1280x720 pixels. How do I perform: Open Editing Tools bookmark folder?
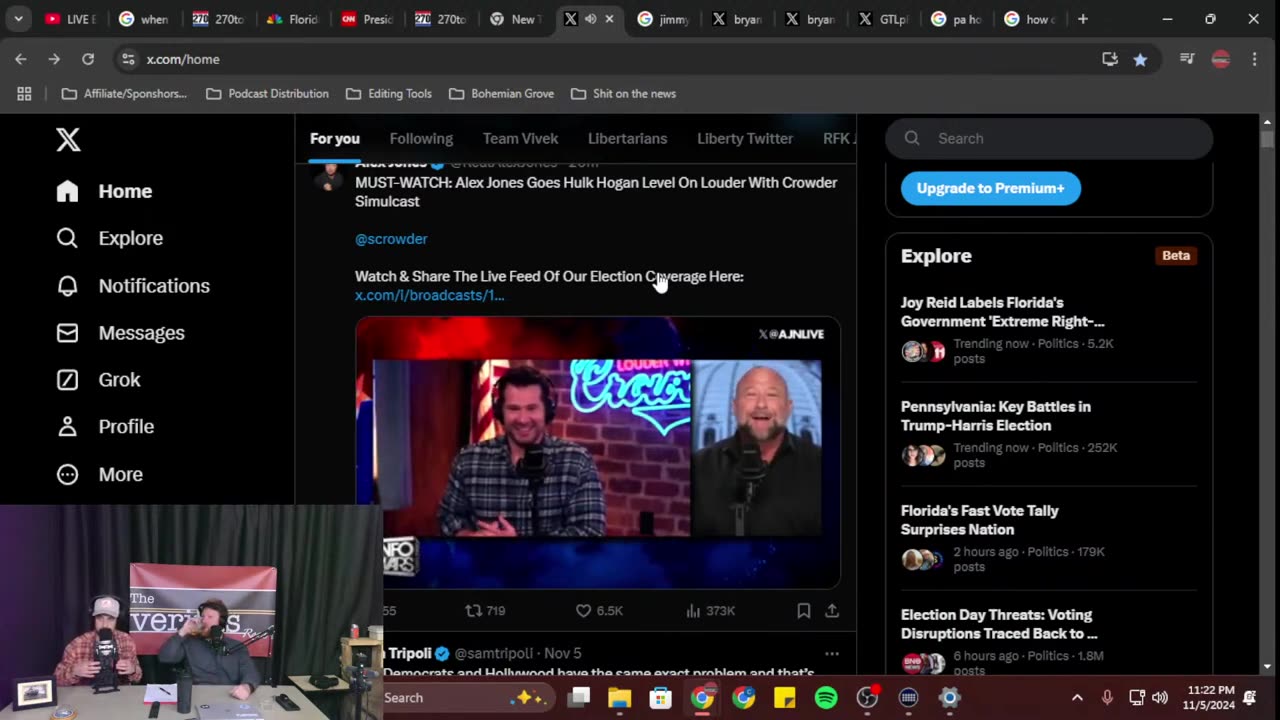point(389,93)
